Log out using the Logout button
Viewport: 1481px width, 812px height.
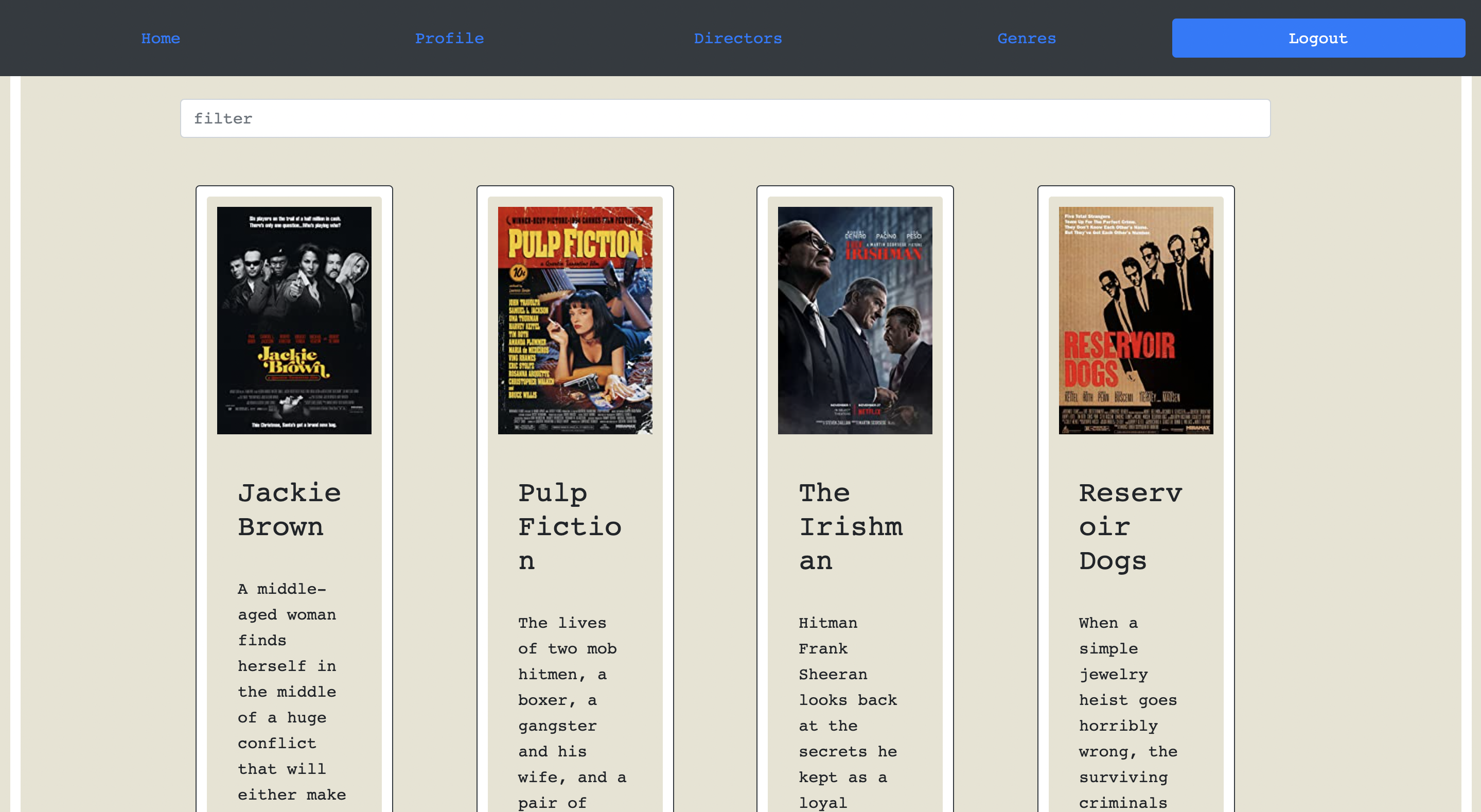(x=1318, y=38)
